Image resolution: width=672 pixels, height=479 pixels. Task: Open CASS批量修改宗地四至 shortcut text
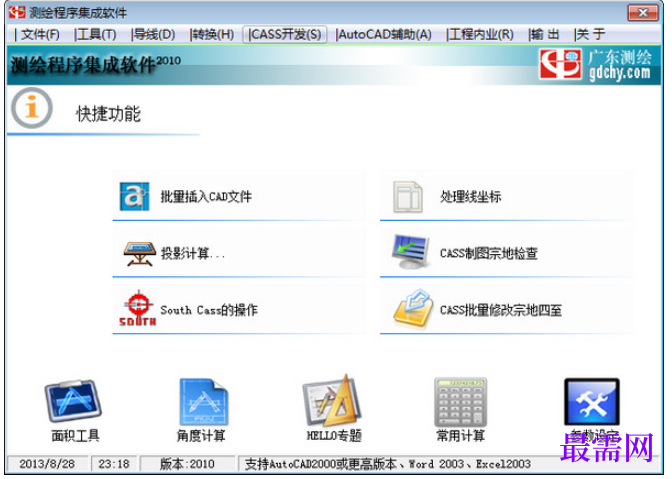[x=501, y=310]
